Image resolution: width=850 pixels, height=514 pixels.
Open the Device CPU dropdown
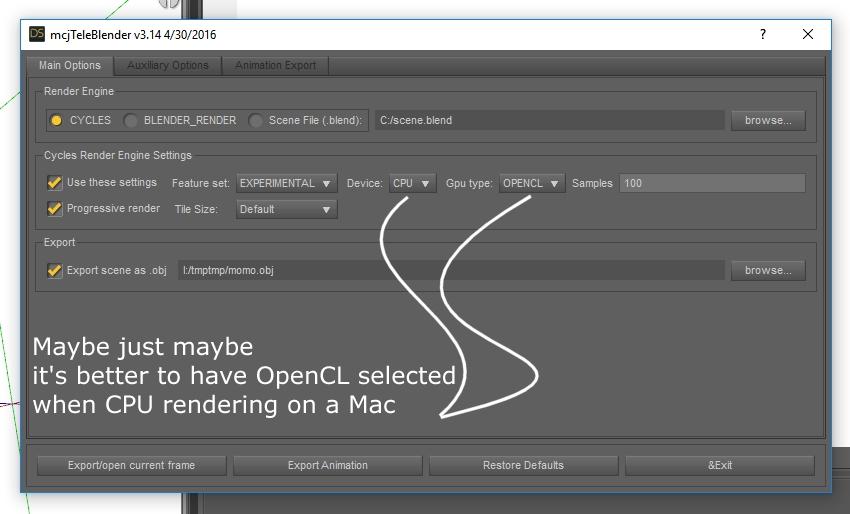pyautogui.click(x=412, y=183)
